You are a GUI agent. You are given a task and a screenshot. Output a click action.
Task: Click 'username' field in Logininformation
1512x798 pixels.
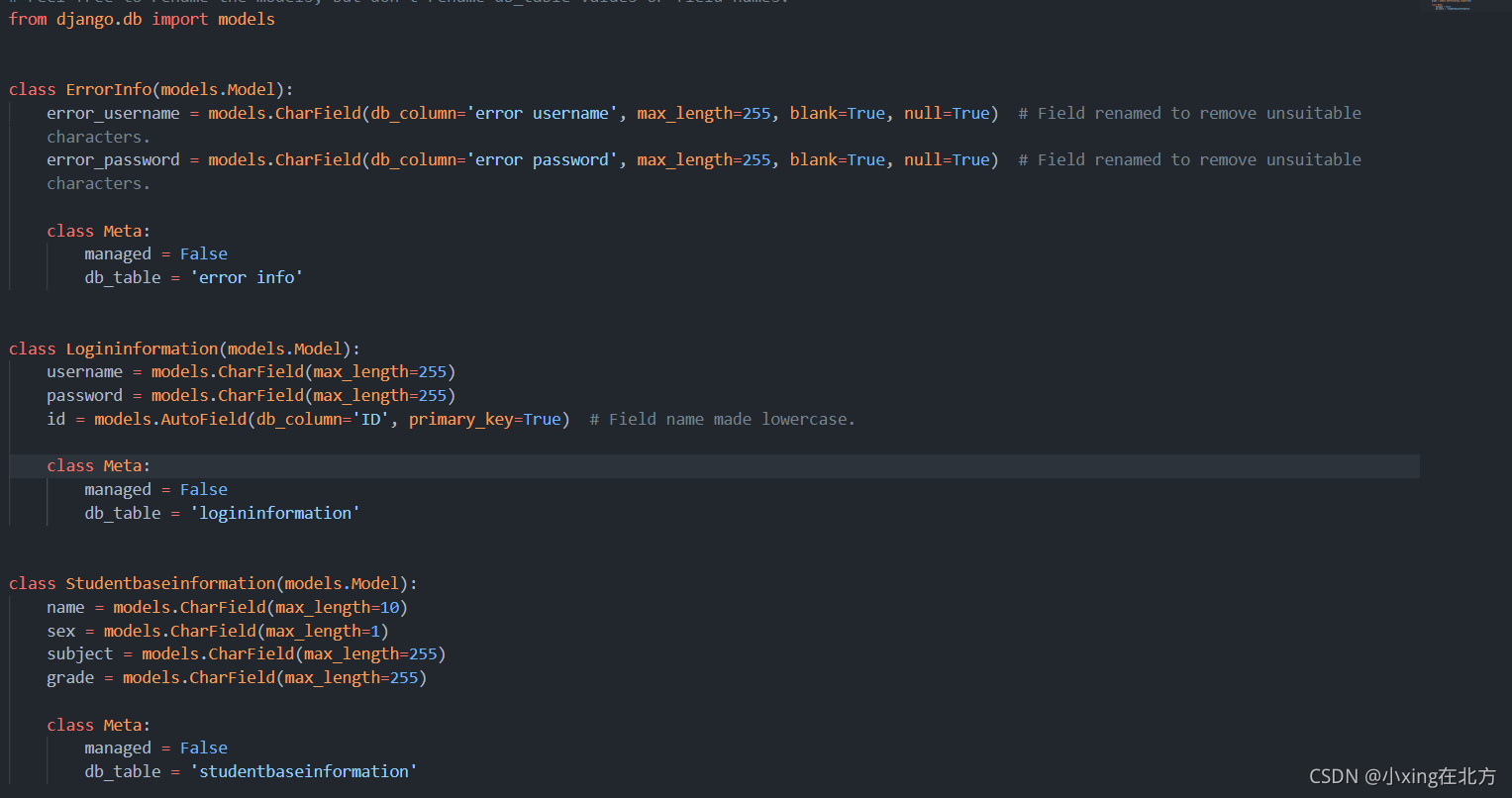84,371
